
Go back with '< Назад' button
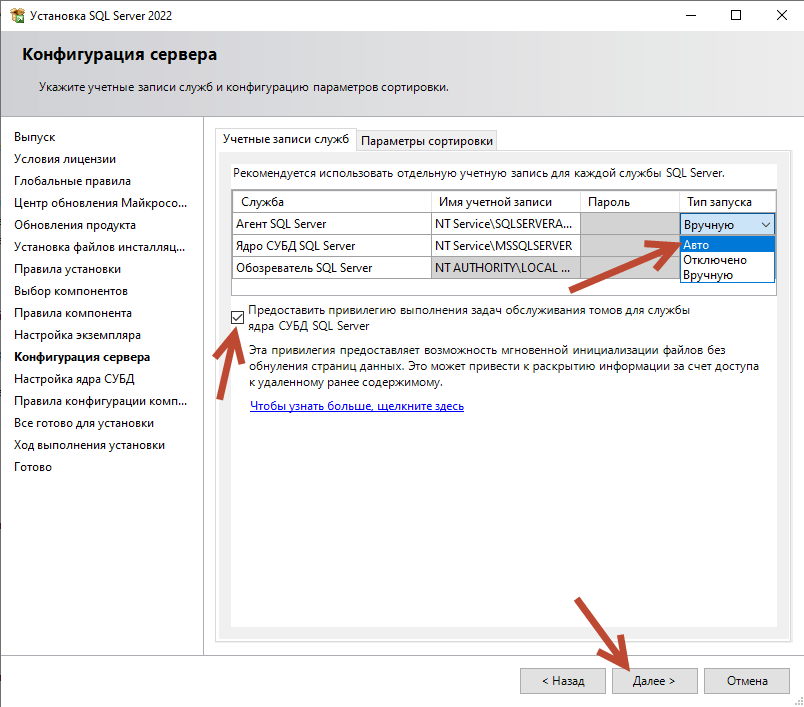563,681
